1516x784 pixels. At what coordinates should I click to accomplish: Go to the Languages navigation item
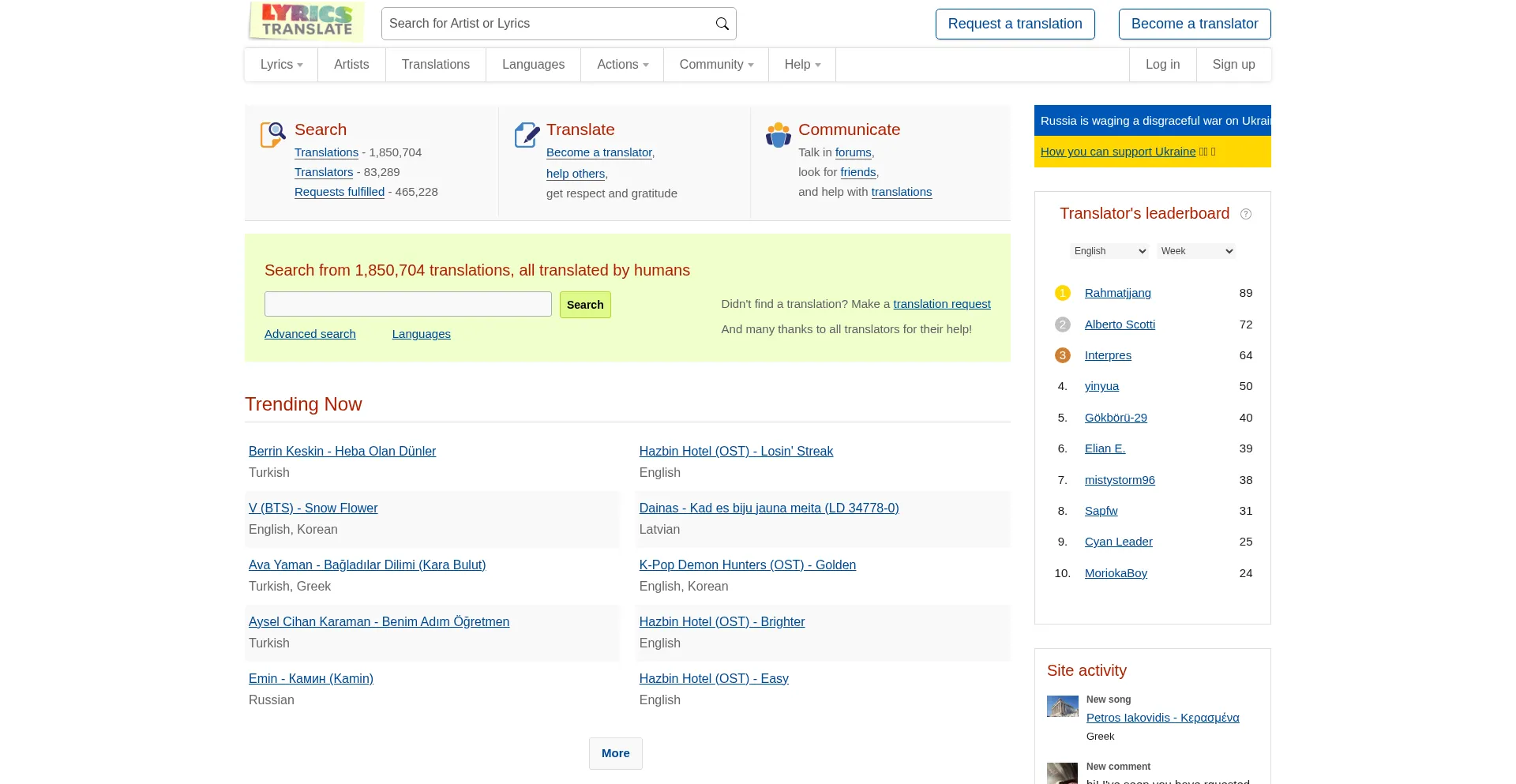tap(533, 65)
